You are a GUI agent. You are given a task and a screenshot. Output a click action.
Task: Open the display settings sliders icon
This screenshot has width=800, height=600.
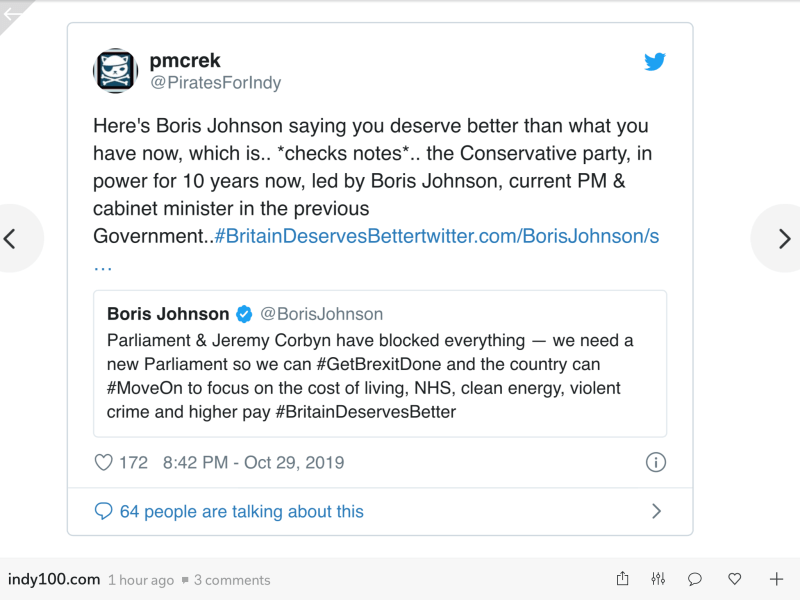click(658, 579)
